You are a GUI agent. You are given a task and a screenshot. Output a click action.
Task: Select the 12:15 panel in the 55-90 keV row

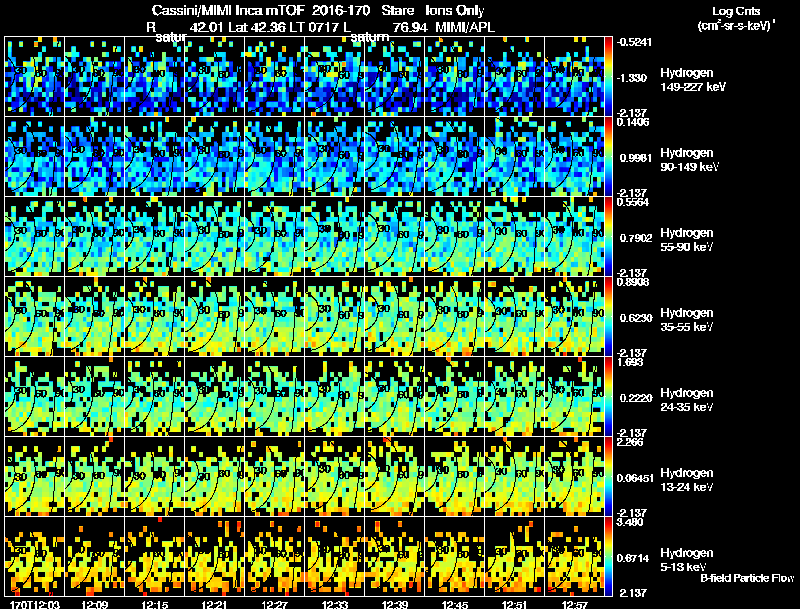point(155,237)
